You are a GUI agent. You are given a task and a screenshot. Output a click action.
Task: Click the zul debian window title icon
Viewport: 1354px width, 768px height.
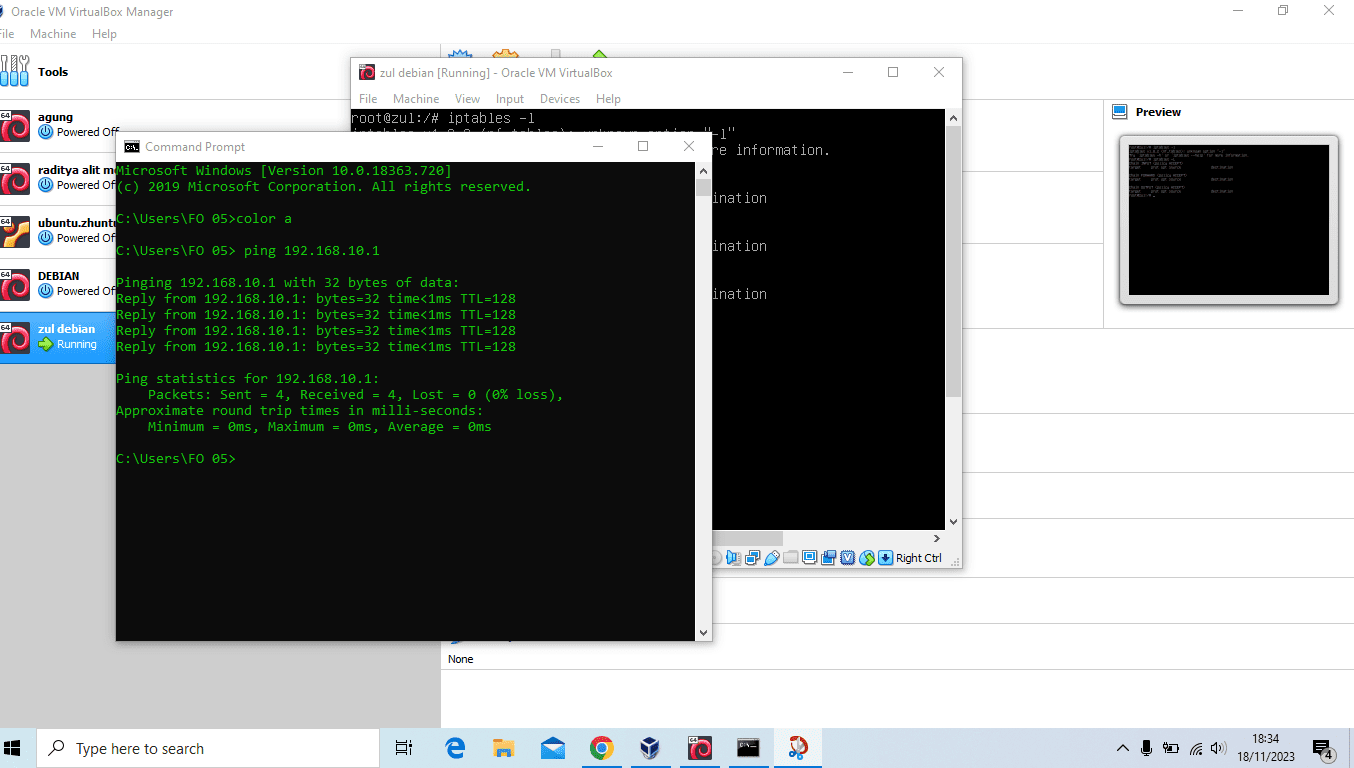367,72
